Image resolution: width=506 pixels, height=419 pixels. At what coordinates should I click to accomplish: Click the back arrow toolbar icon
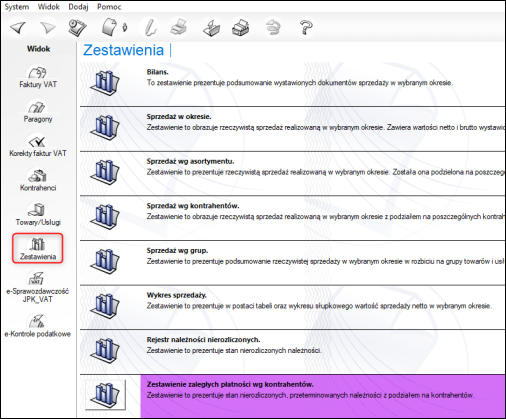click(x=18, y=28)
